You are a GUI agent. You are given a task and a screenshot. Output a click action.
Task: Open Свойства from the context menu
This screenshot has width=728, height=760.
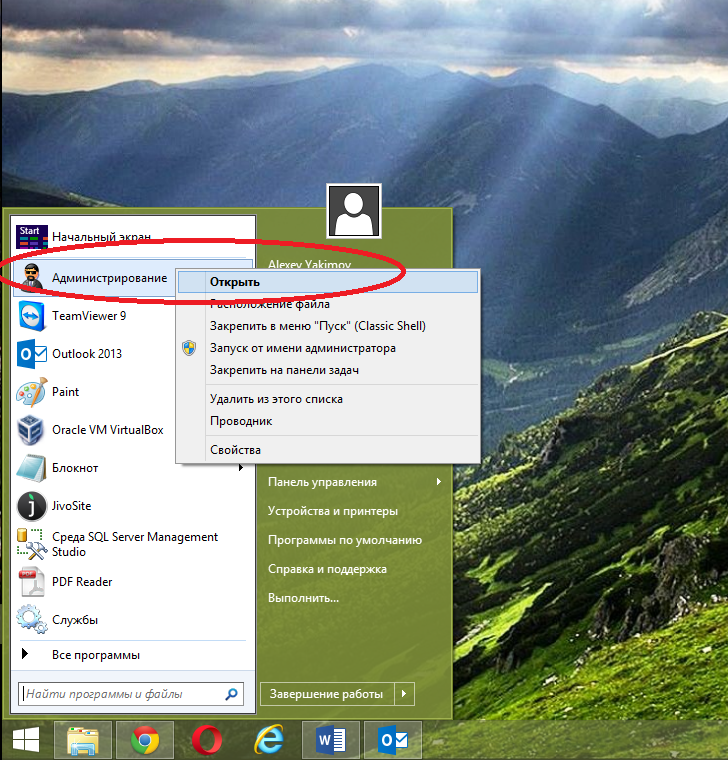coord(328,450)
